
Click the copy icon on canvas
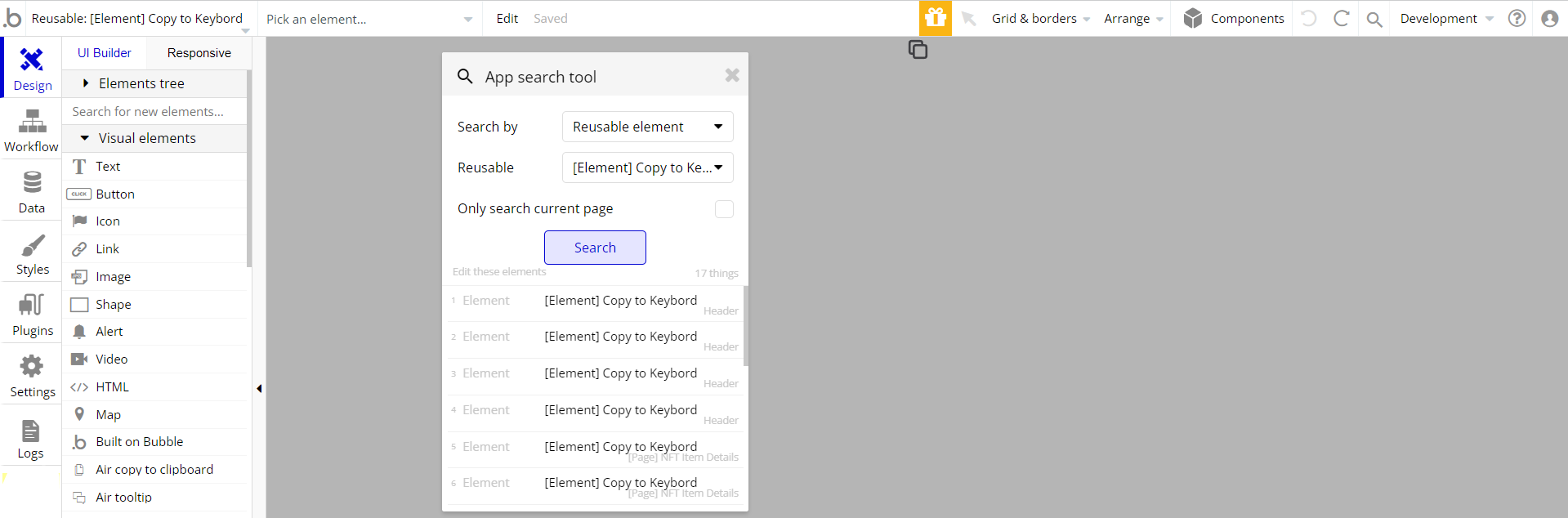point(918,50)
